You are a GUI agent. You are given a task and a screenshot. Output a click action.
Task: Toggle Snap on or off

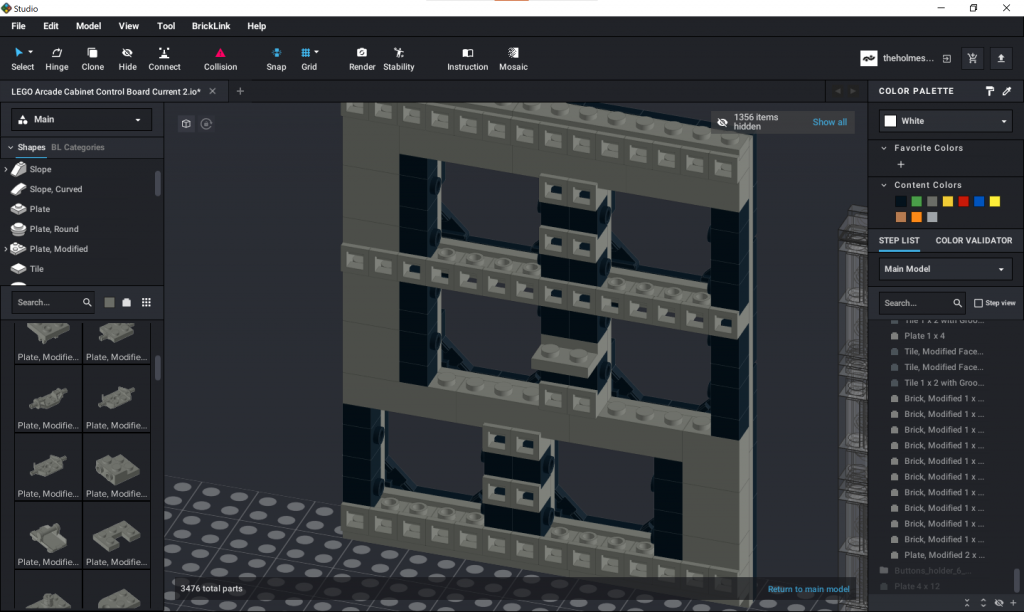[276, 57]
